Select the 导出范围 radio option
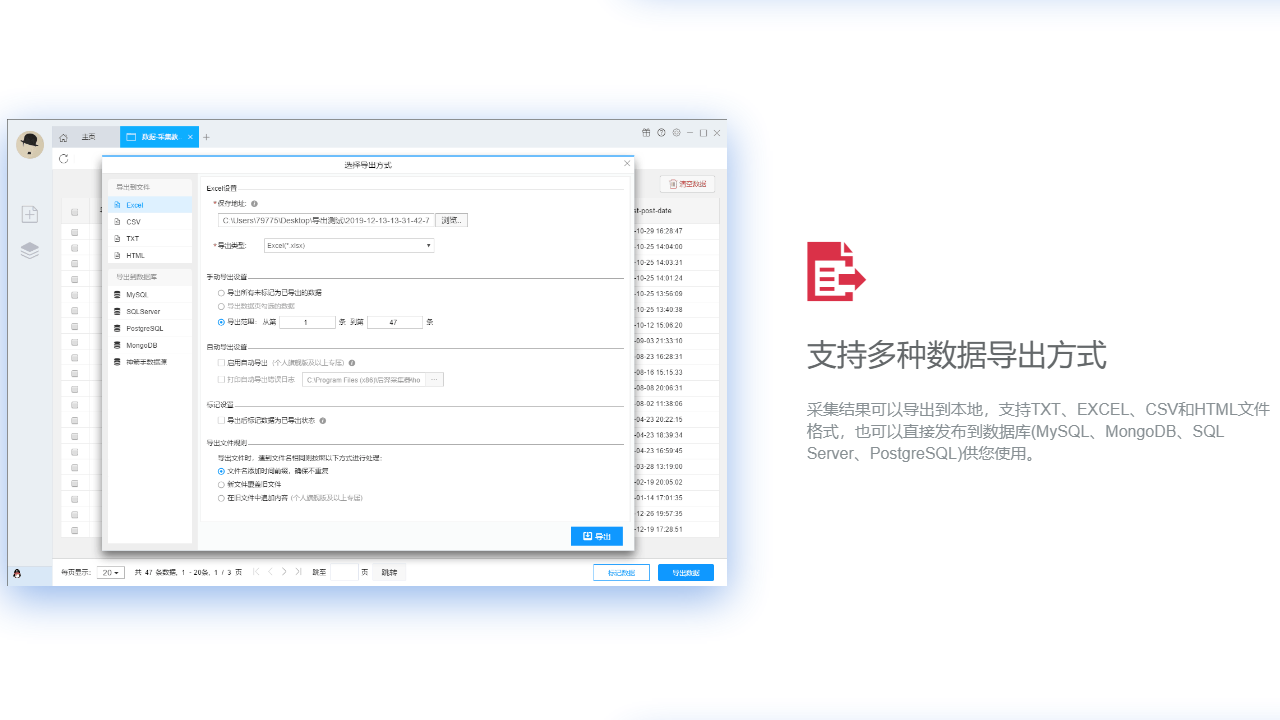The width and height of the screenshot is (1280, 720). click(x=222, y=322)
